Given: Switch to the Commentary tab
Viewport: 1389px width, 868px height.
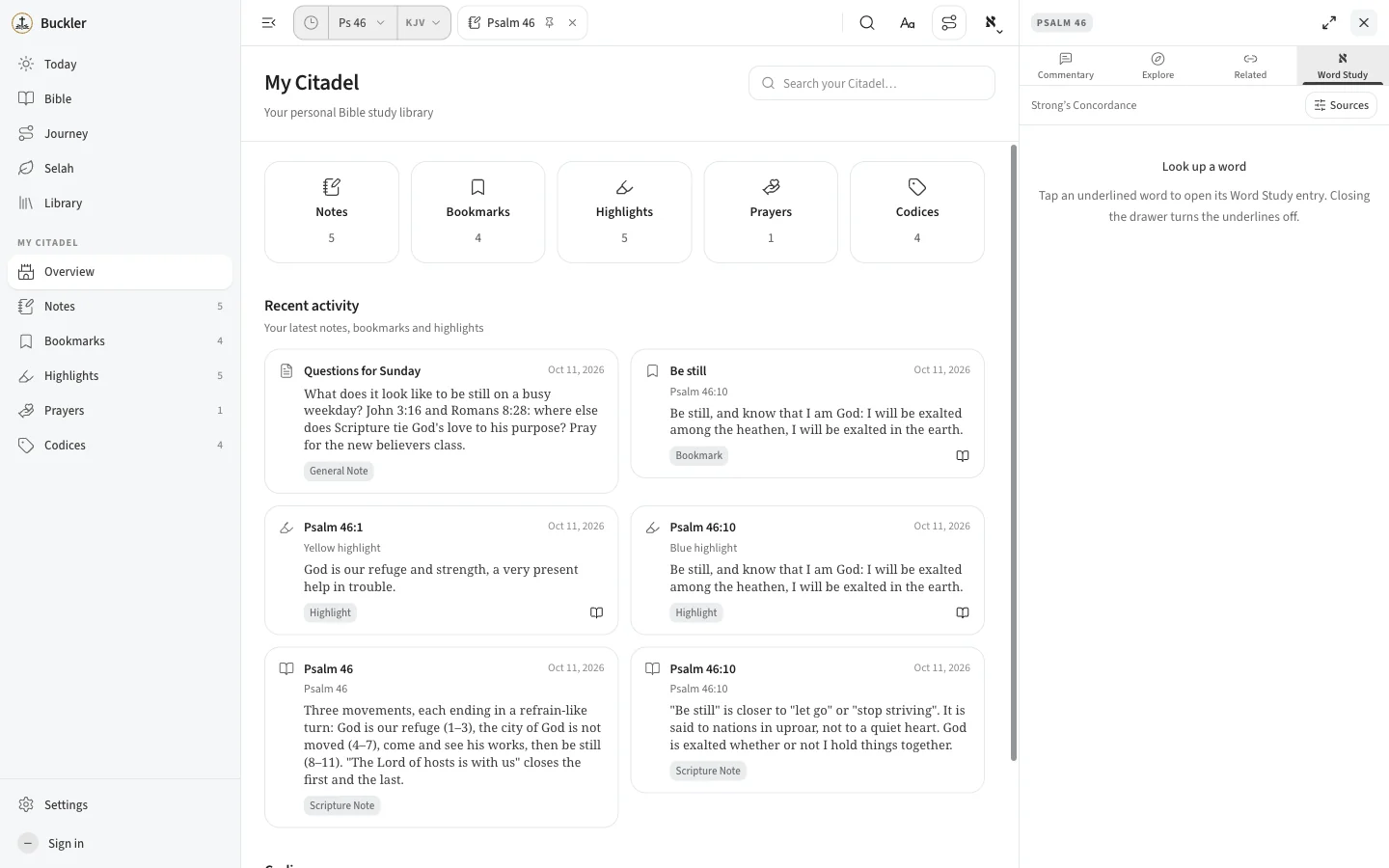Looking at the screenshot, I should (x=1066, y=66).
